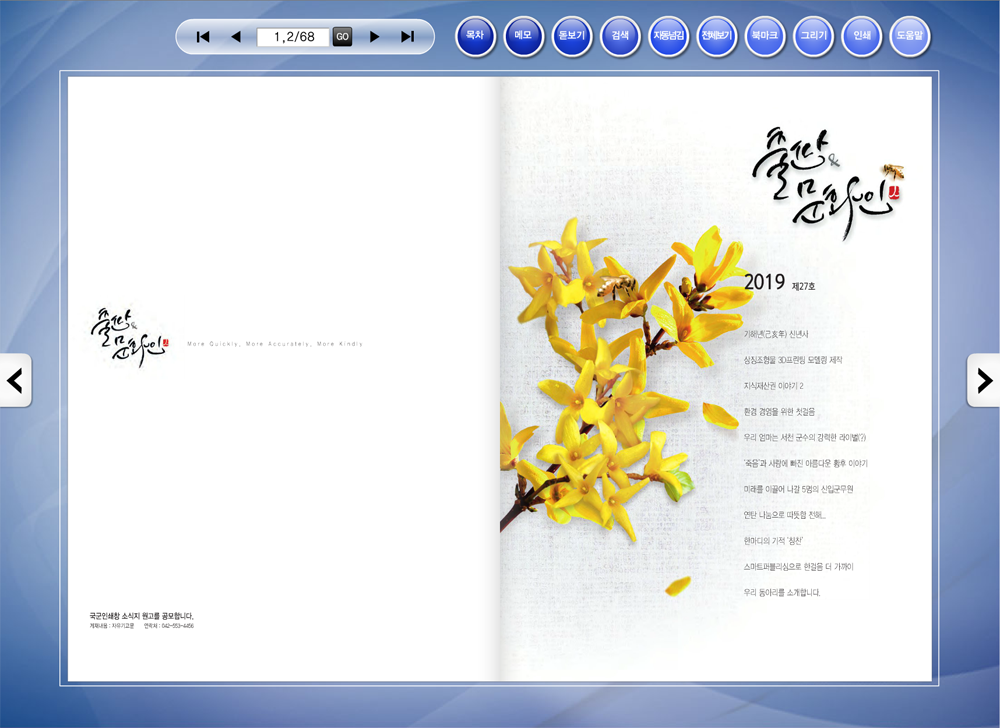Open the 도움말 help
The image size is (1000, 728).
coord(910,36)
